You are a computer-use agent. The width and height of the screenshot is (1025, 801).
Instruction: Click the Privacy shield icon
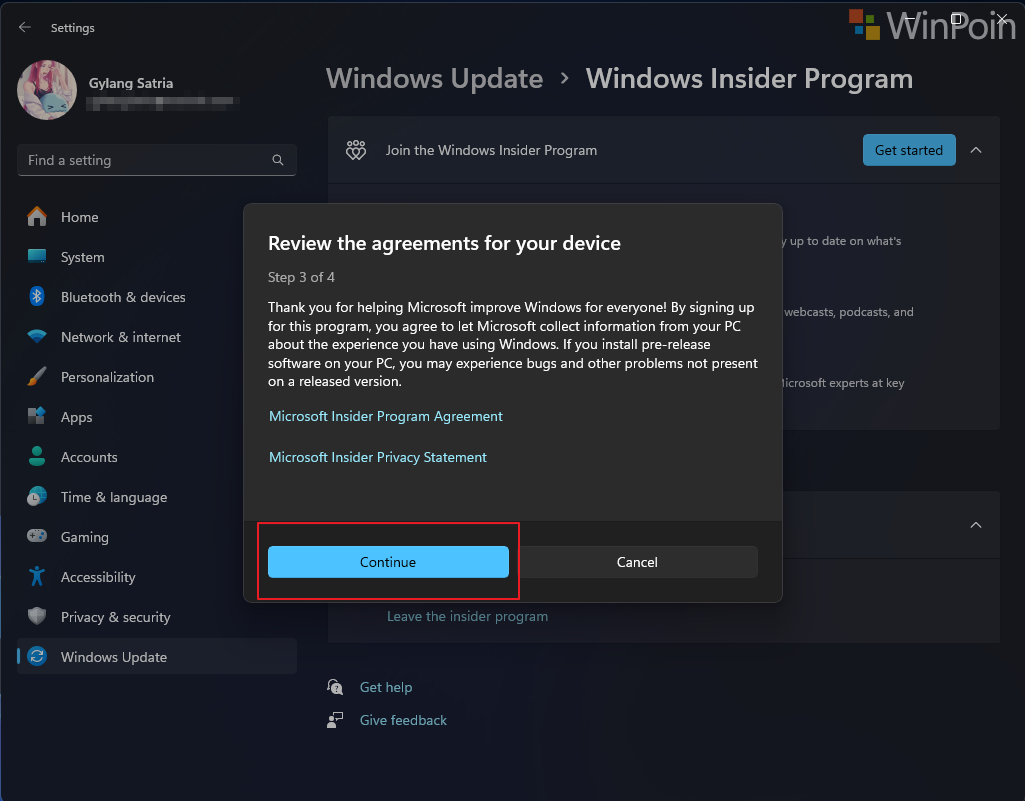tap(37, 616)
